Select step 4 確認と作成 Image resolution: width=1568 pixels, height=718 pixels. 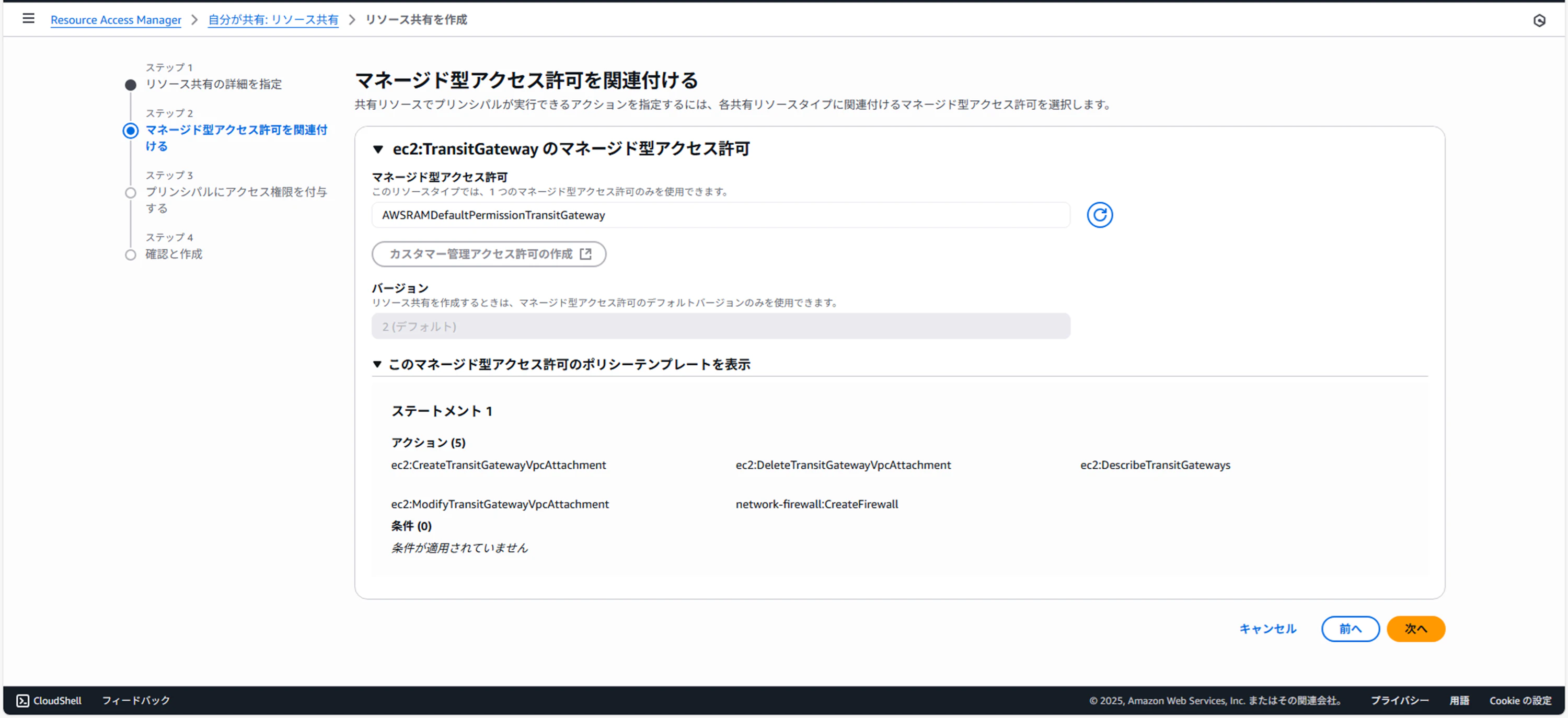[x=174, y=254]
